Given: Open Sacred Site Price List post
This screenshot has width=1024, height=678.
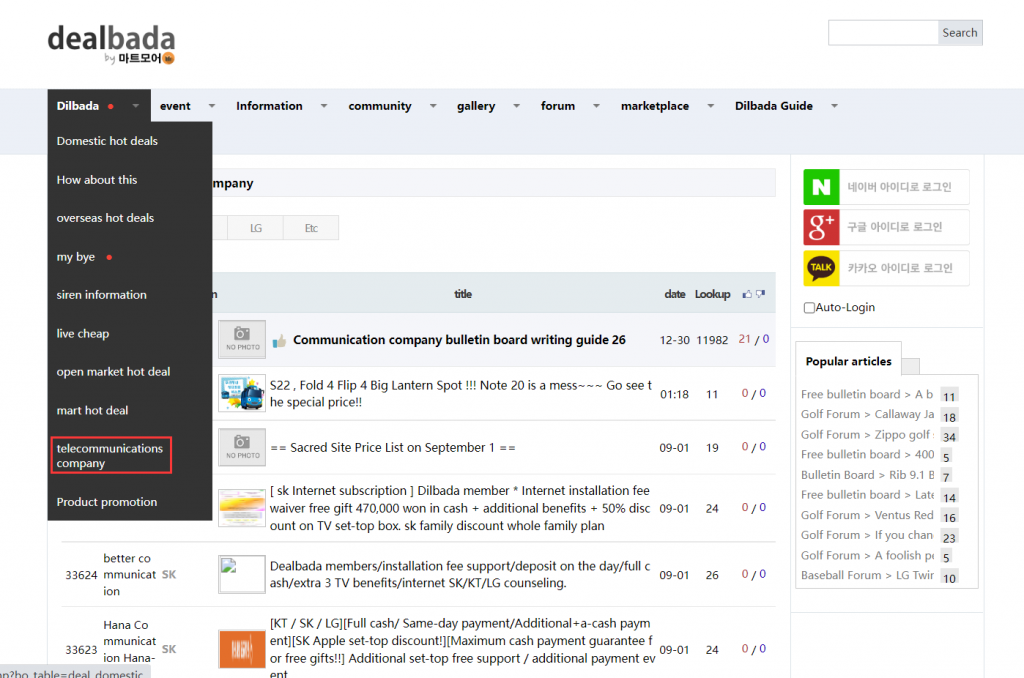Looking at the screenshot, I should click(392, 447).
